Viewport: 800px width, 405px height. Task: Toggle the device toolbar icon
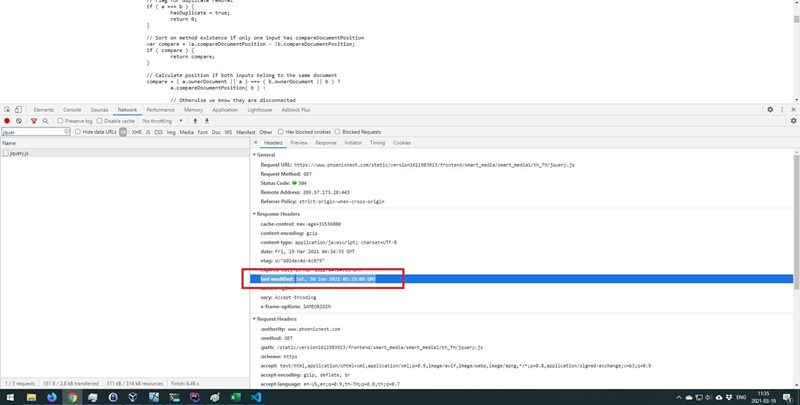(x=19, y=110)
